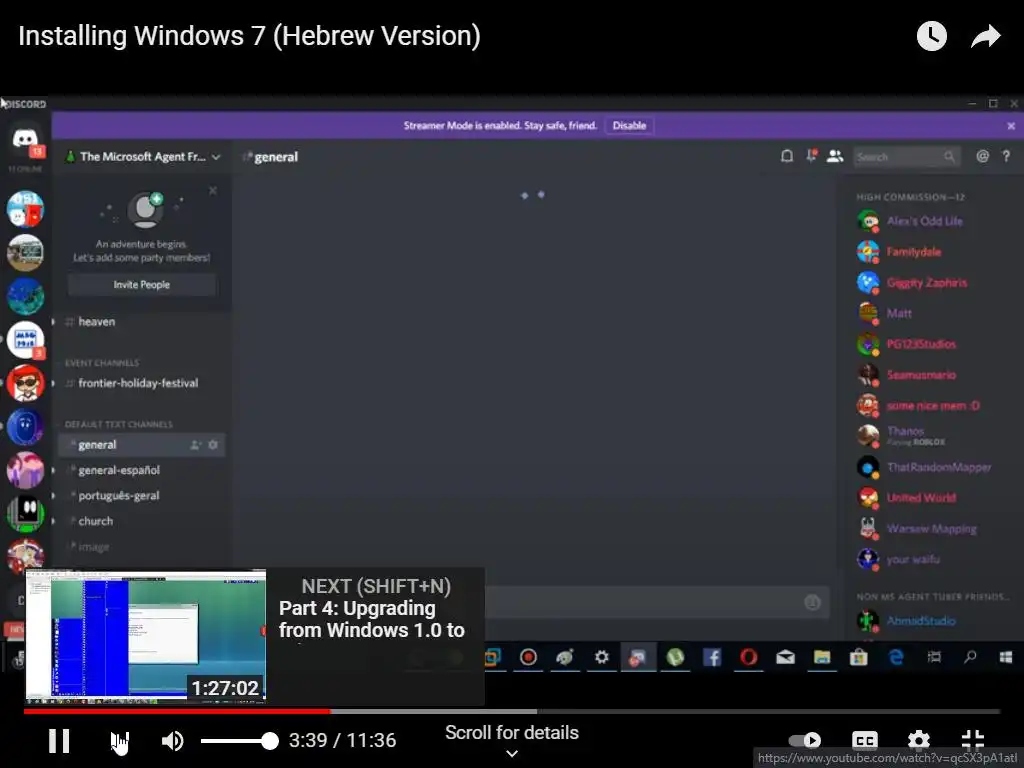This screenshot has height=768, width=1024.
Task: Click the Windows Start button
Action: click(1006, 657)
